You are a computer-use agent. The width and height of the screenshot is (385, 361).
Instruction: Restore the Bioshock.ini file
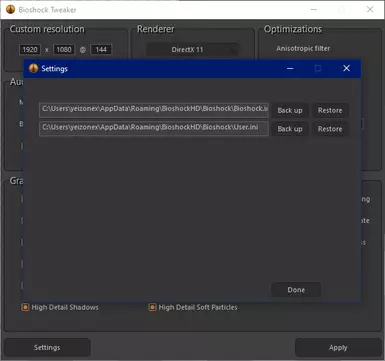point(330,110)
